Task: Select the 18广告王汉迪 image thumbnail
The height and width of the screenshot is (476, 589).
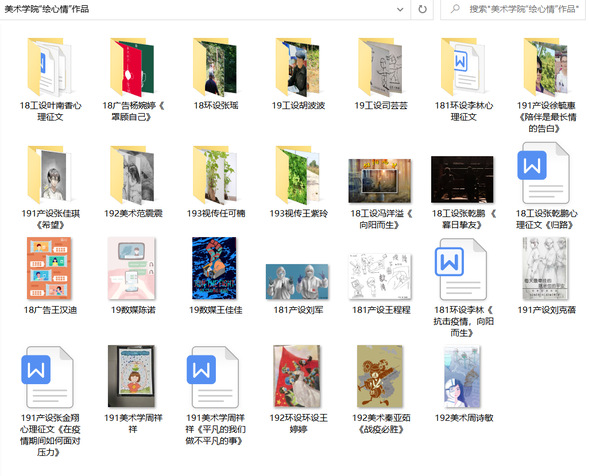Action: (49, 268)
